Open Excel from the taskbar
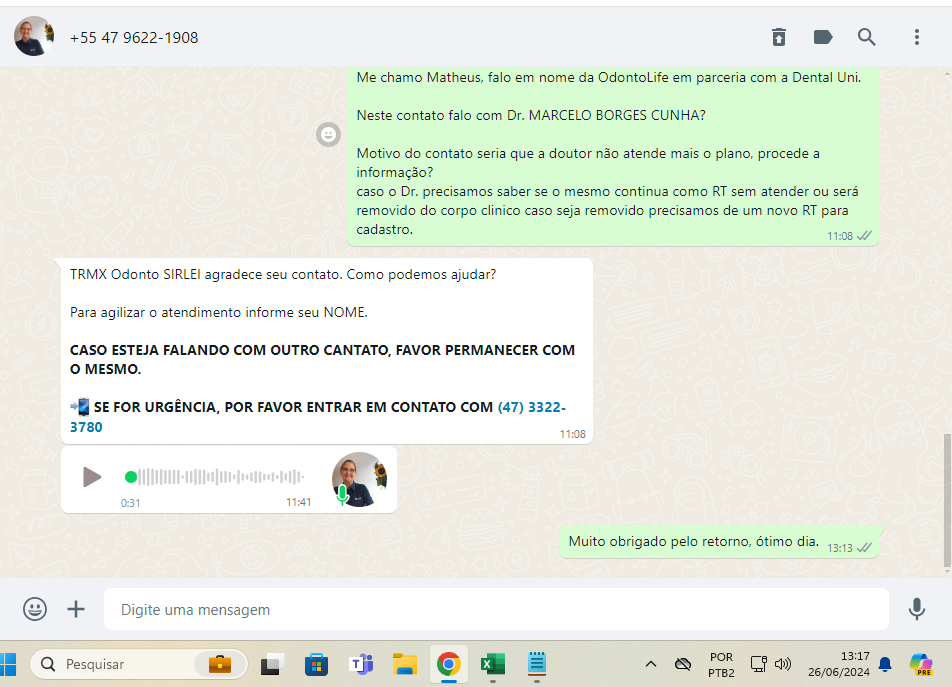 point(492,664)
